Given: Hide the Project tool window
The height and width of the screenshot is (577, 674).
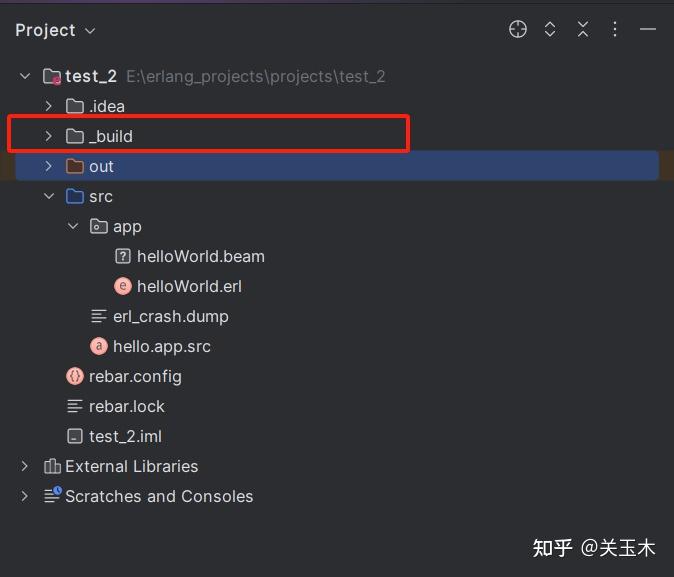Looking at the screenshot, I should pyautogui.click(x=648, y=30).
